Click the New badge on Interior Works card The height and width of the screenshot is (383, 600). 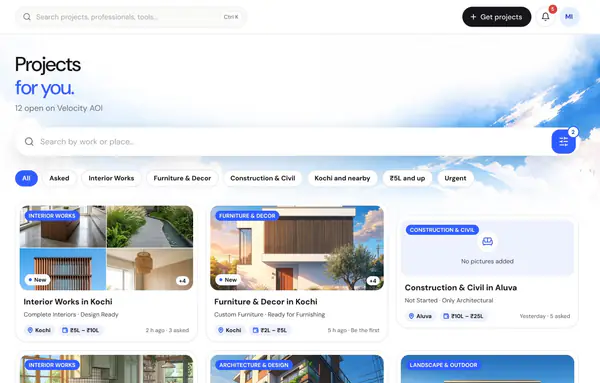(x=38, y=280)
